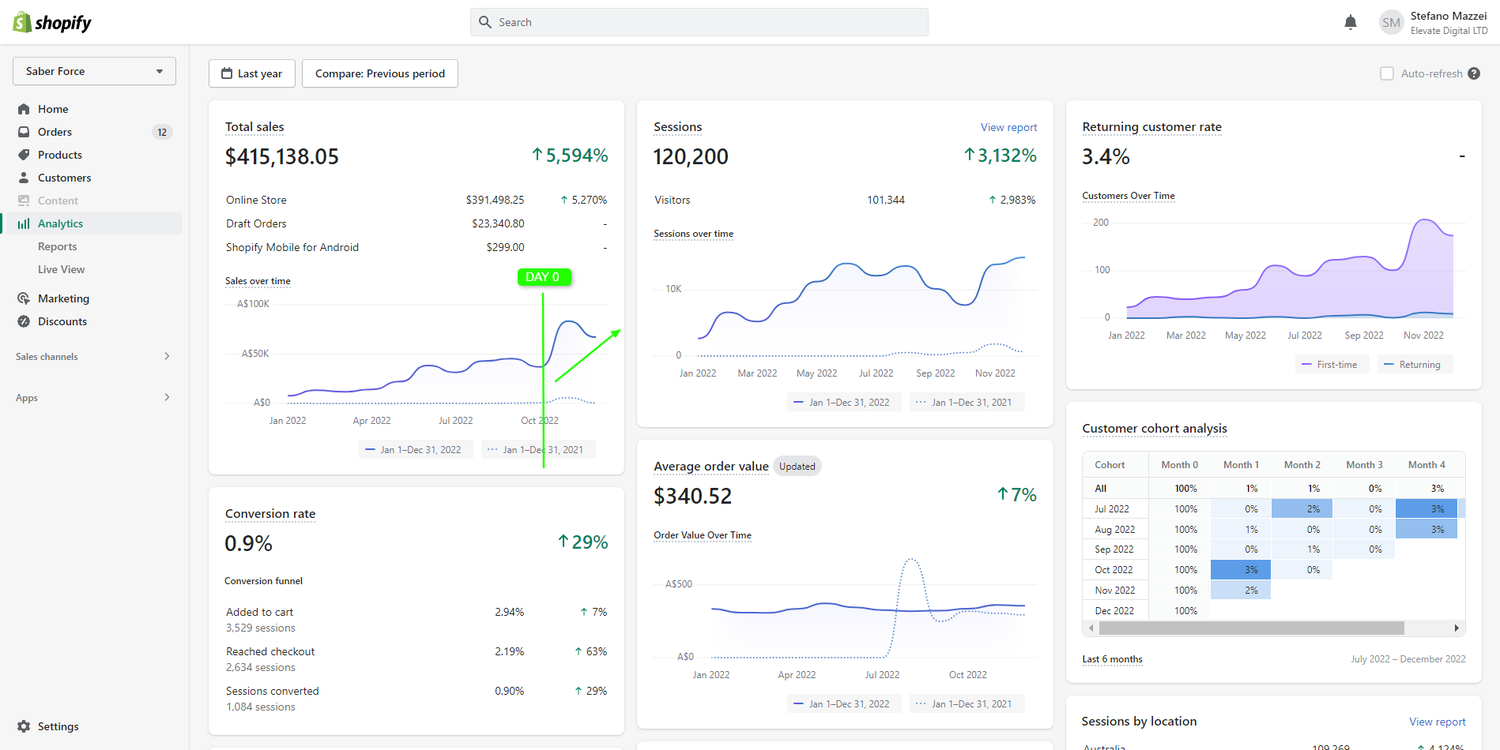Click the Home house icon in sidebar
Viewport: 1500px width, 750px height.
coord(24,109)
